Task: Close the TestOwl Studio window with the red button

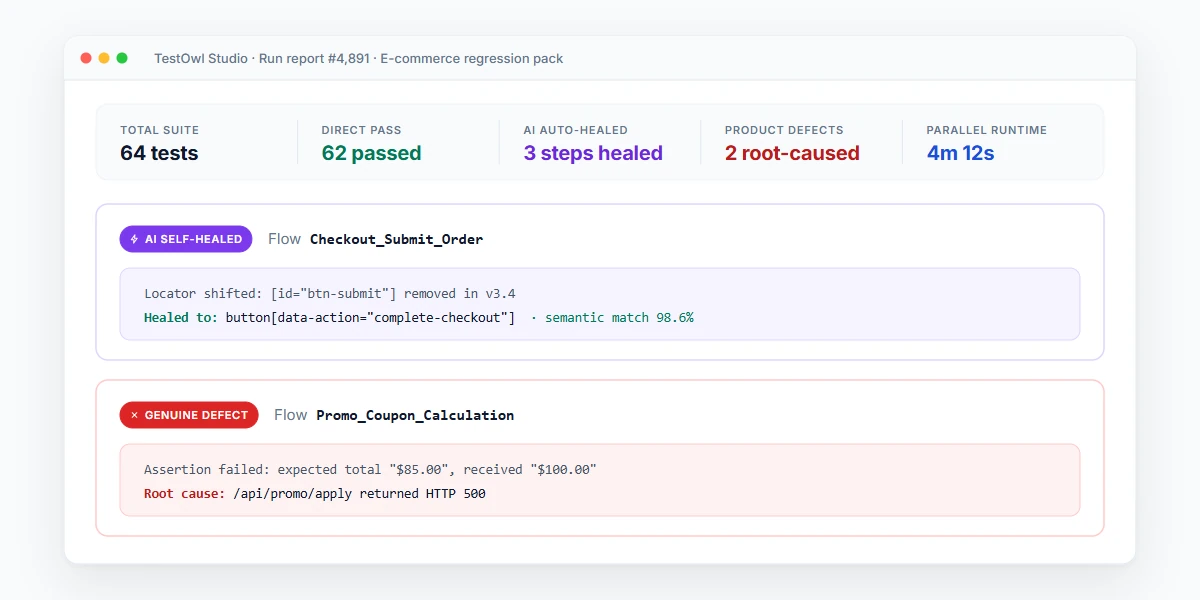Action: 86,58
